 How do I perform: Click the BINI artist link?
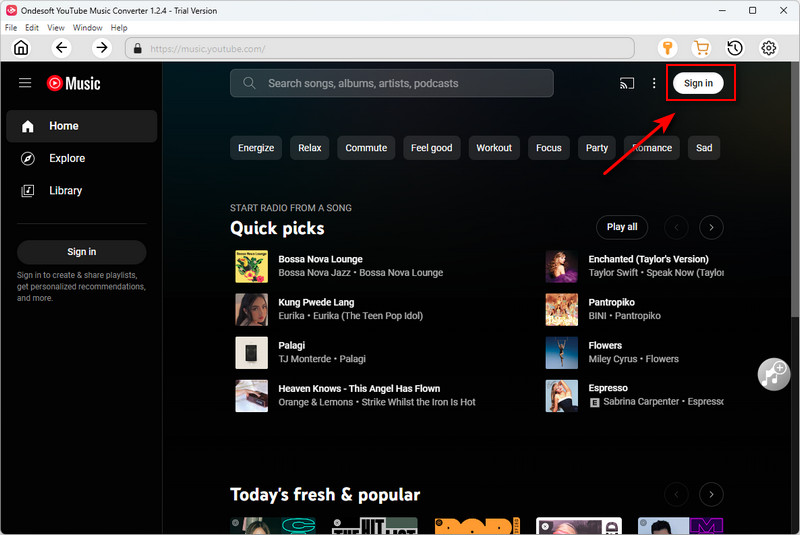[x=597, y=316]
